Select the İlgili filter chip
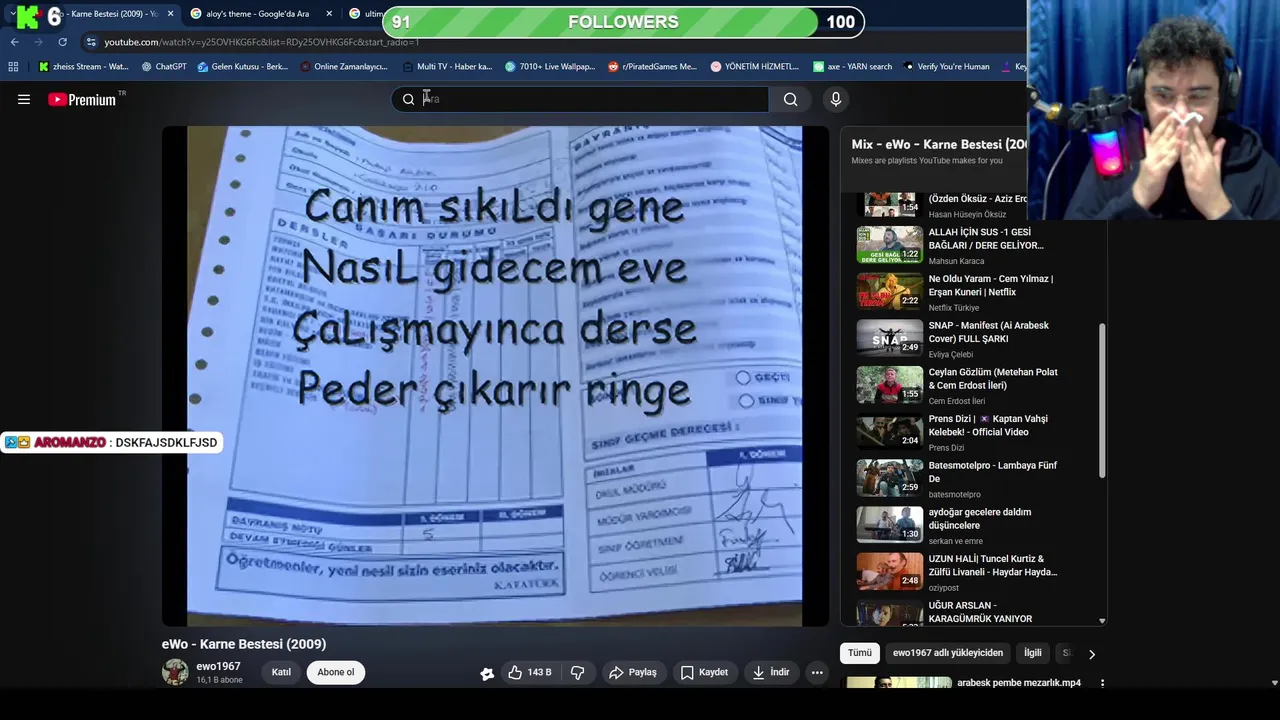 click(1033, 653)
